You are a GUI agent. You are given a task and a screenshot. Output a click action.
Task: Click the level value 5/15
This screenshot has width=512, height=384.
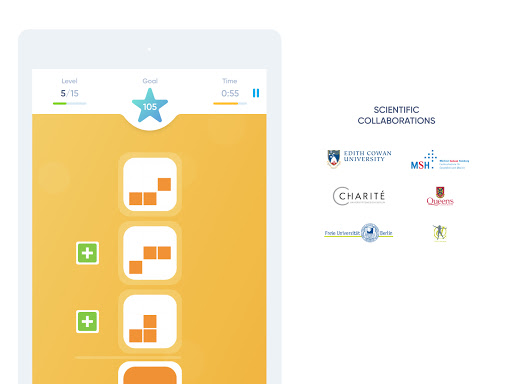click(x=69, y=93)
